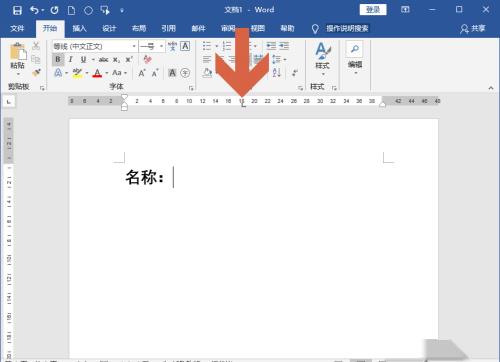Open the 文件 menu

click(x=17, y=28)
